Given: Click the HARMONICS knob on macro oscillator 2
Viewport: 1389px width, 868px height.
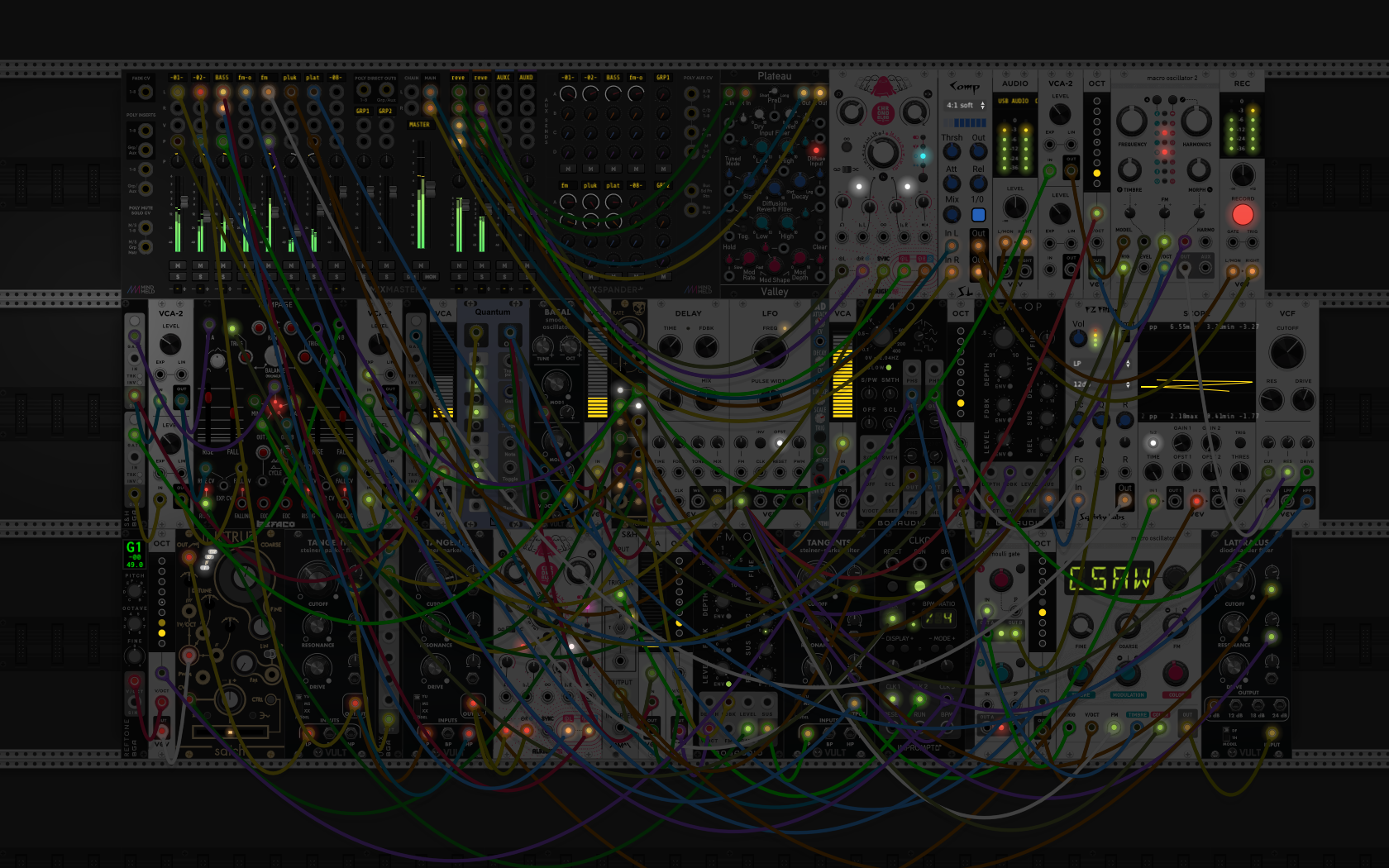Looking at the screenshot, I should pyautogui.click(x=1196, y=122).
